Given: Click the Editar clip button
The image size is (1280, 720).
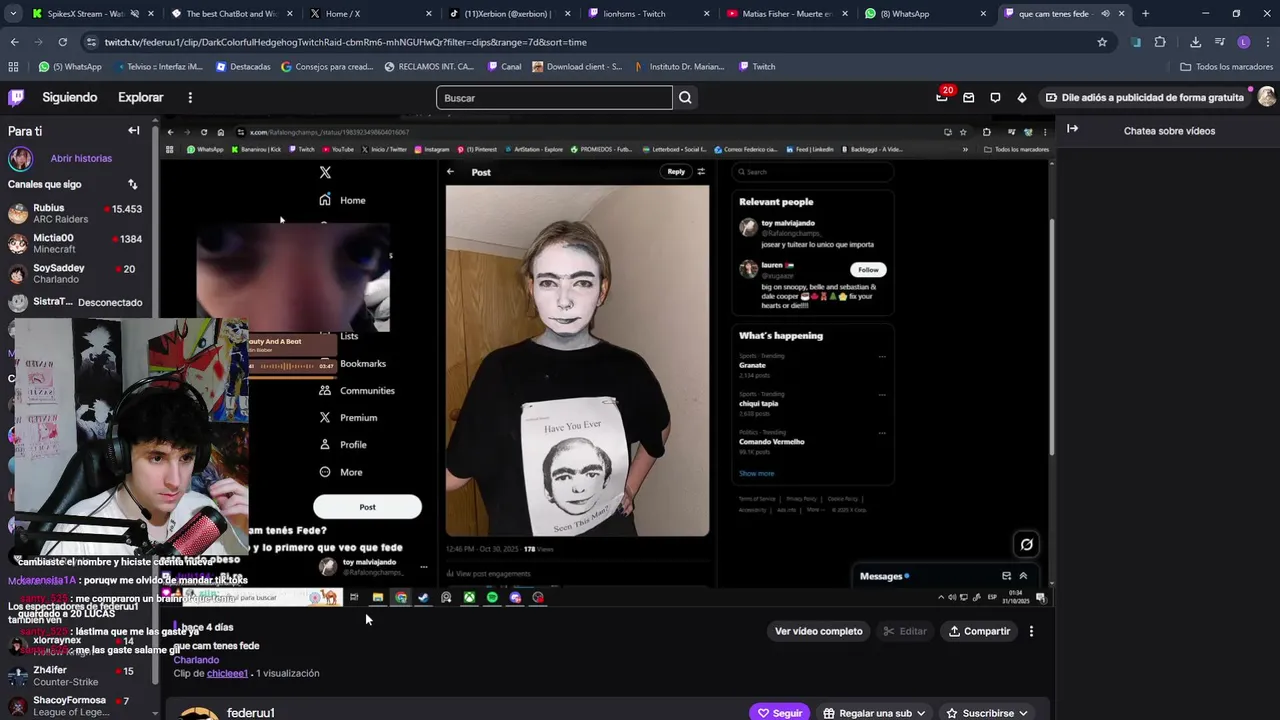Looking at the screenshot, I should 905,631.
